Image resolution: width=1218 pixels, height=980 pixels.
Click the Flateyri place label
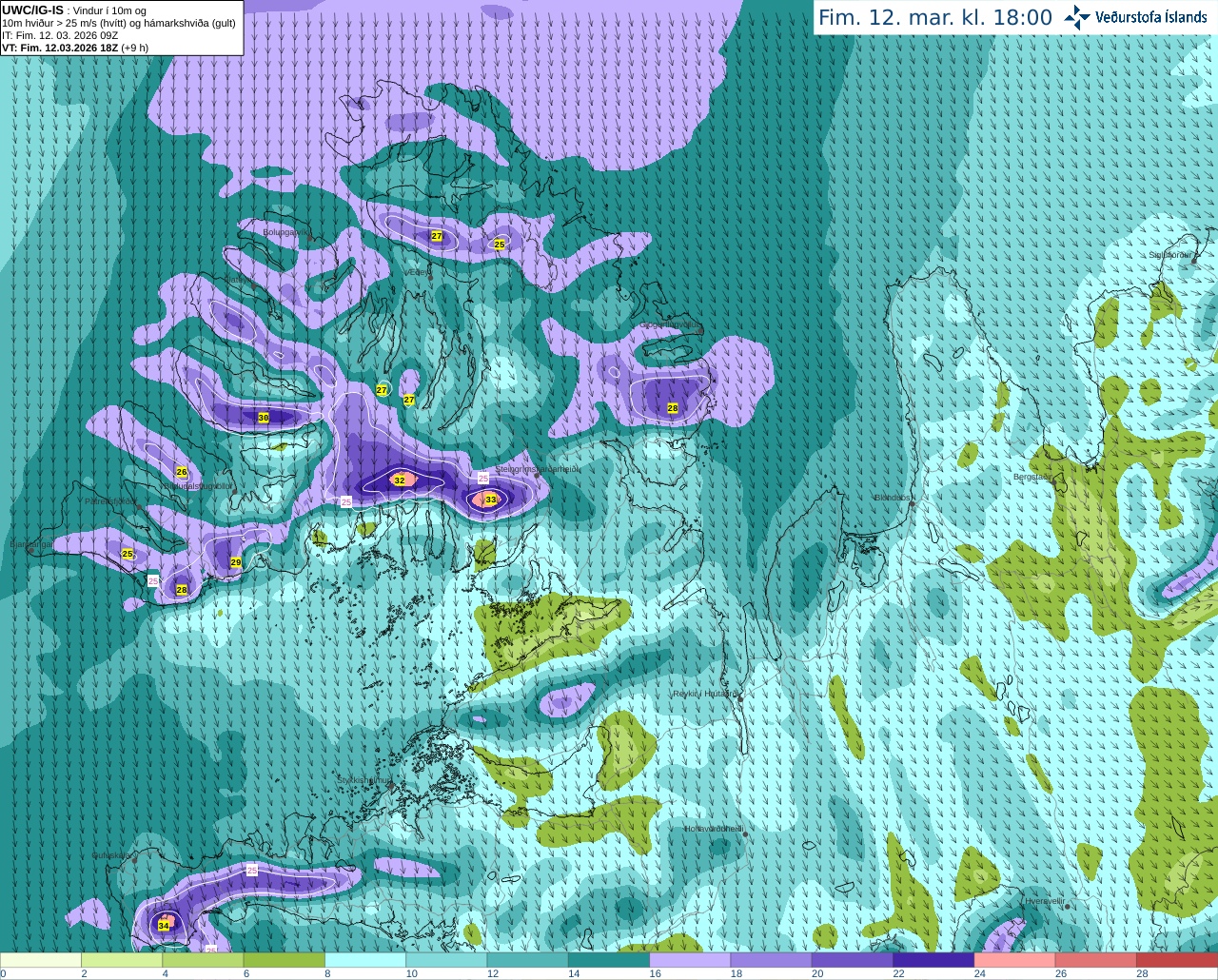(240, 280)
